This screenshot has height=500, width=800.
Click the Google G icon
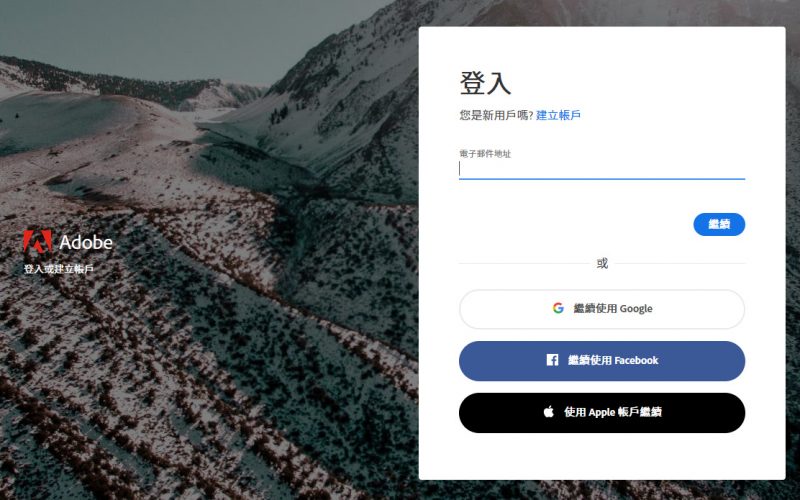[558, 308]
